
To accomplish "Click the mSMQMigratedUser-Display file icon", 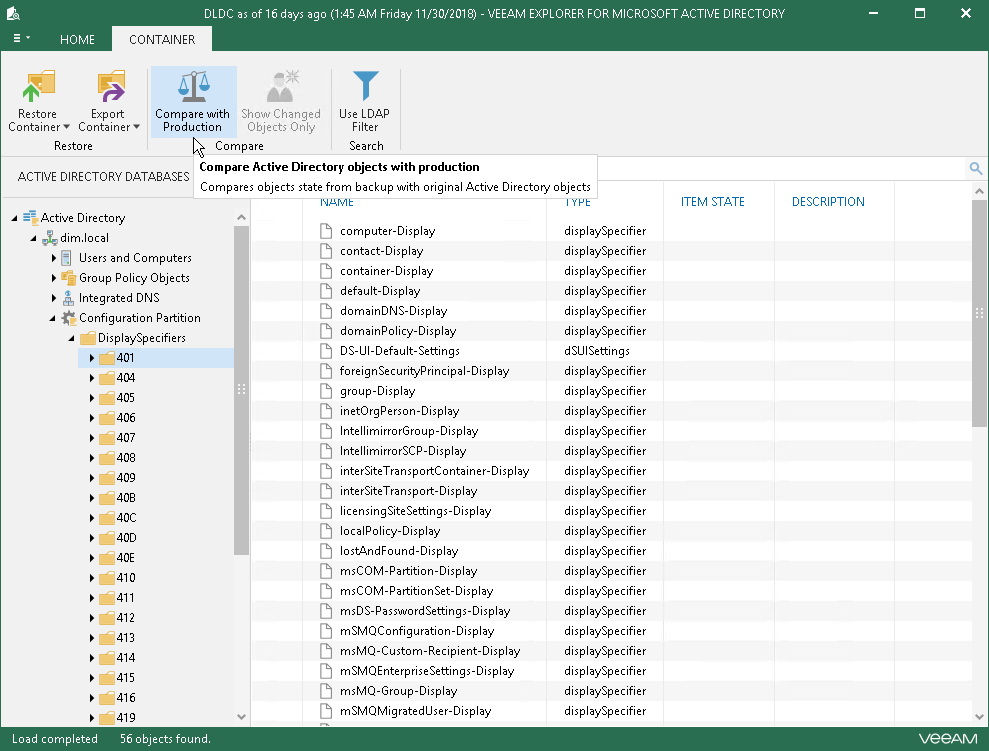I will pyautogui.click(x=325, y=711).
